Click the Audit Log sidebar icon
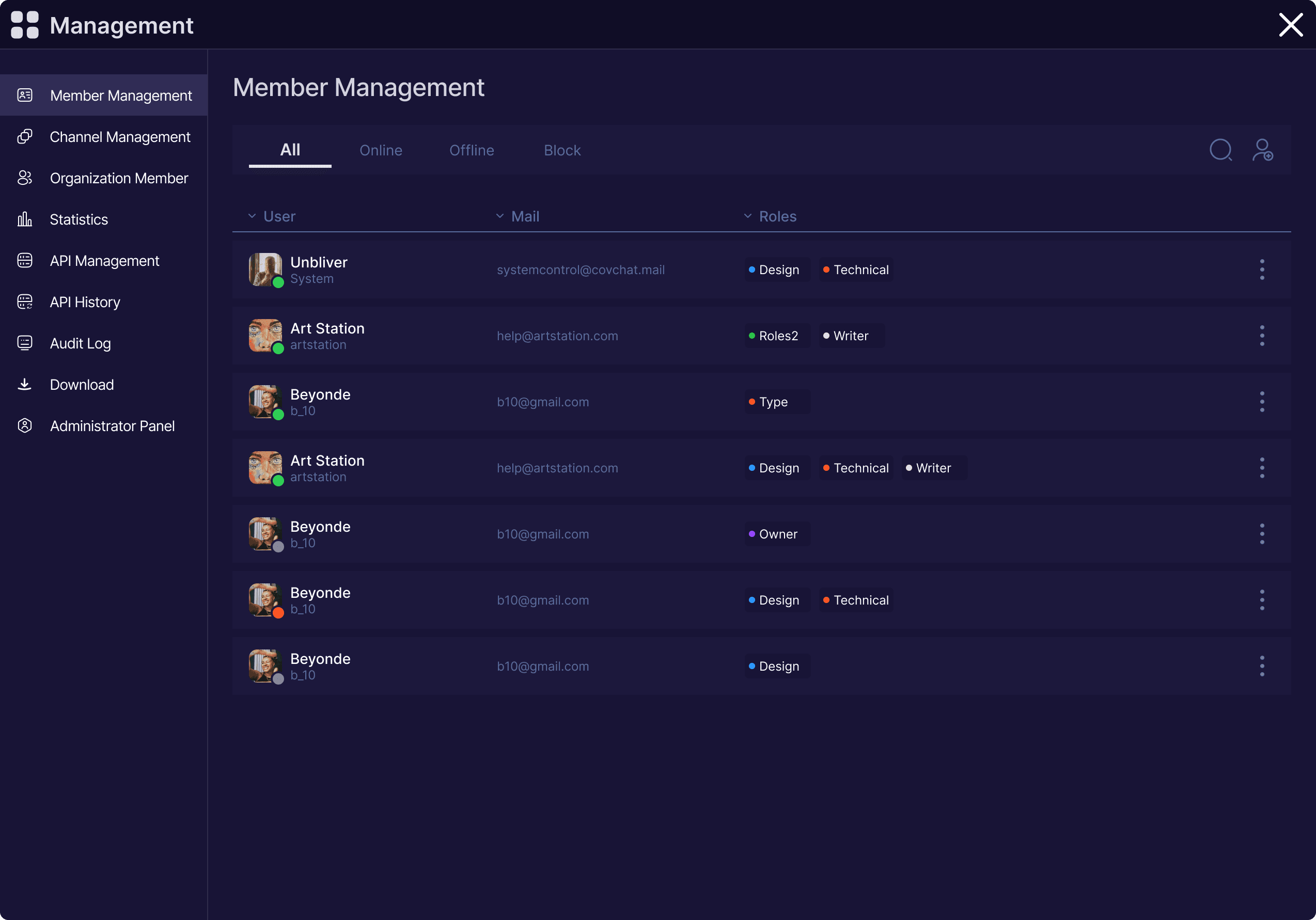Viewport: 1316px width, 920px height. click(x=25, y=343)
